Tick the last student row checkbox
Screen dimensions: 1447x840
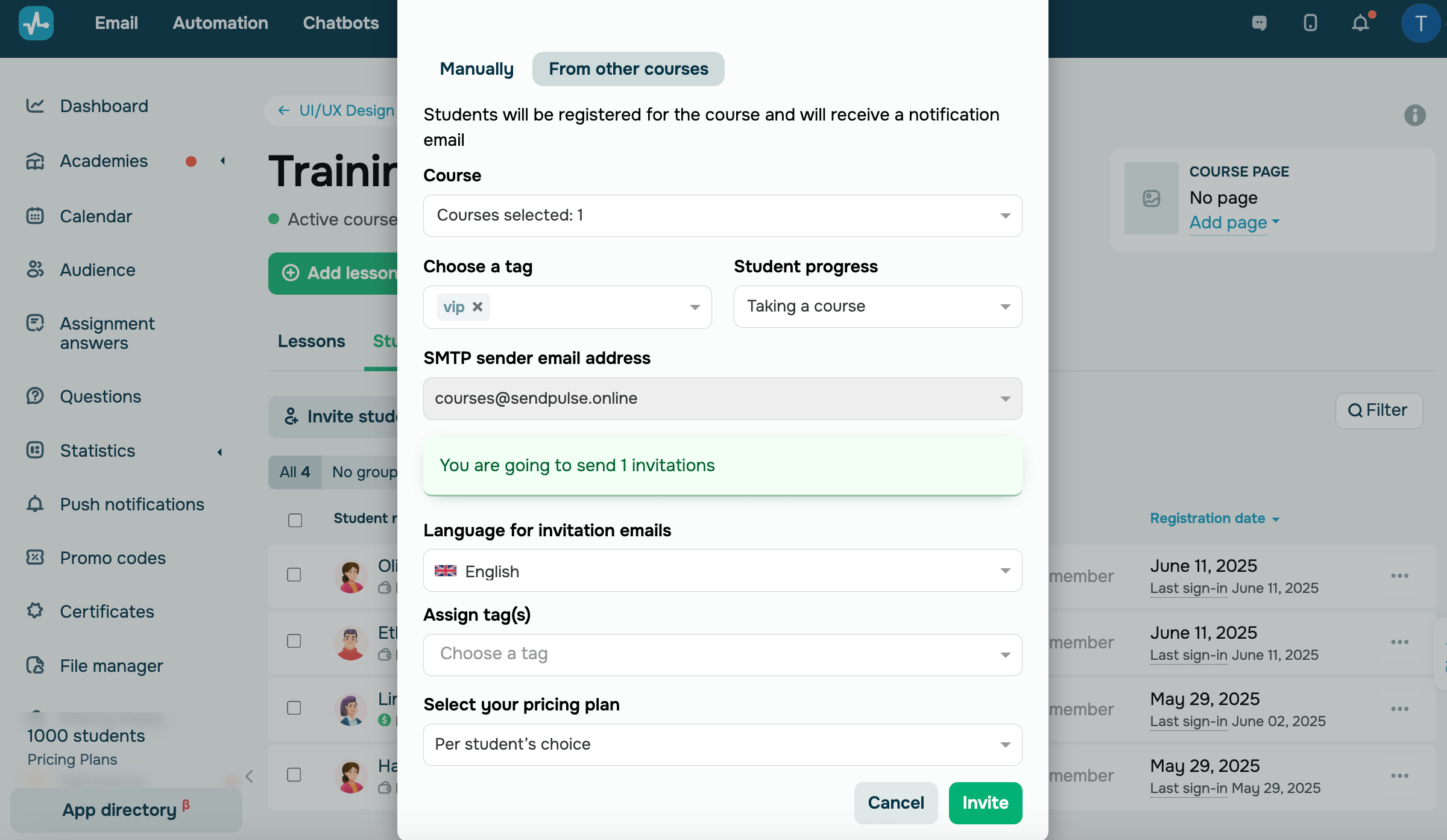point(294,775)
